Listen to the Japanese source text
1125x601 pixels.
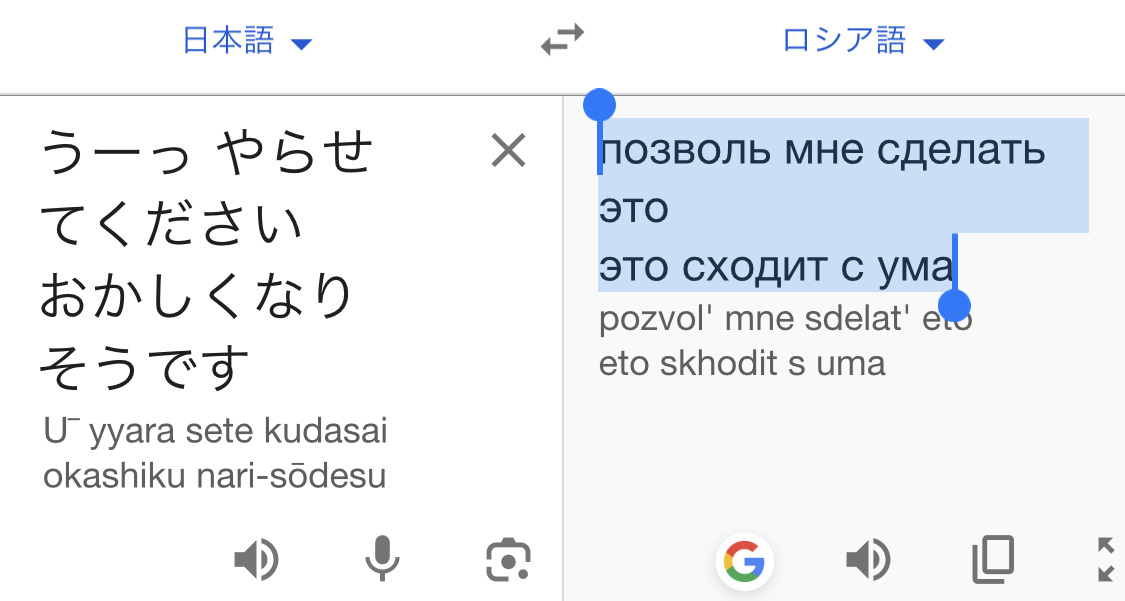[x=256, y=559]
